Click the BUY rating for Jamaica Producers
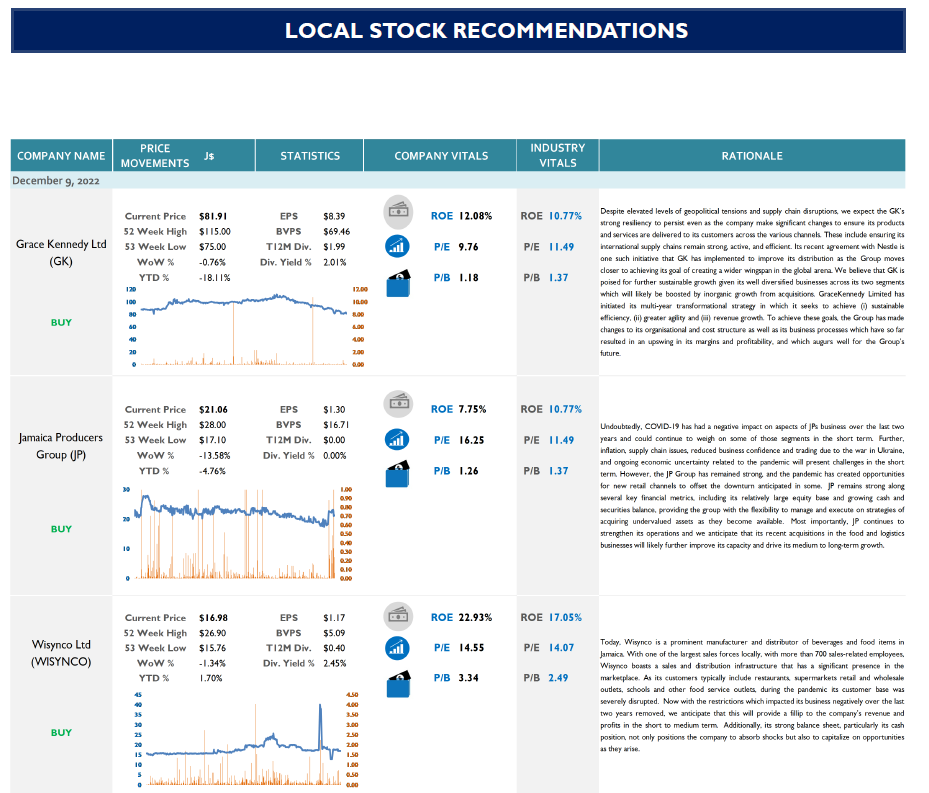 tap(61, 529)
